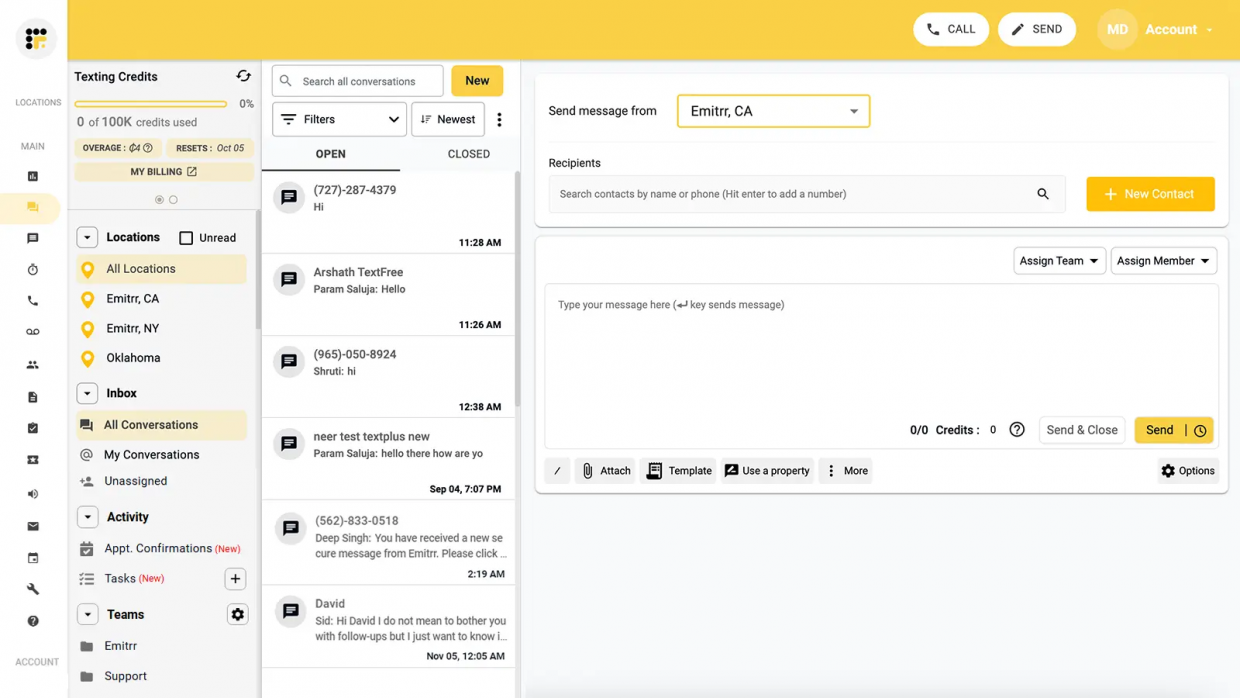Open MY BILLING
The height and width of the screenshot is (698, 1240).
point(162,171)
